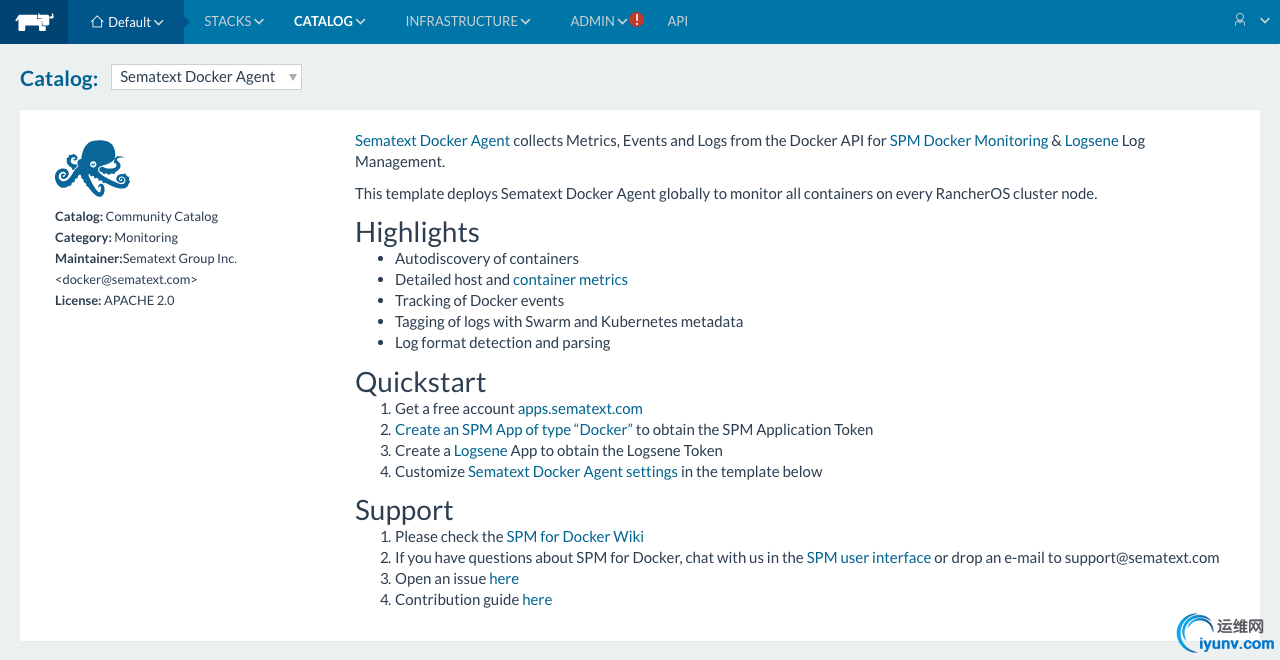Image resolution: width=1280 pixels, height=660 pixels.
Task: Select the Support heading
Action: 404,511
